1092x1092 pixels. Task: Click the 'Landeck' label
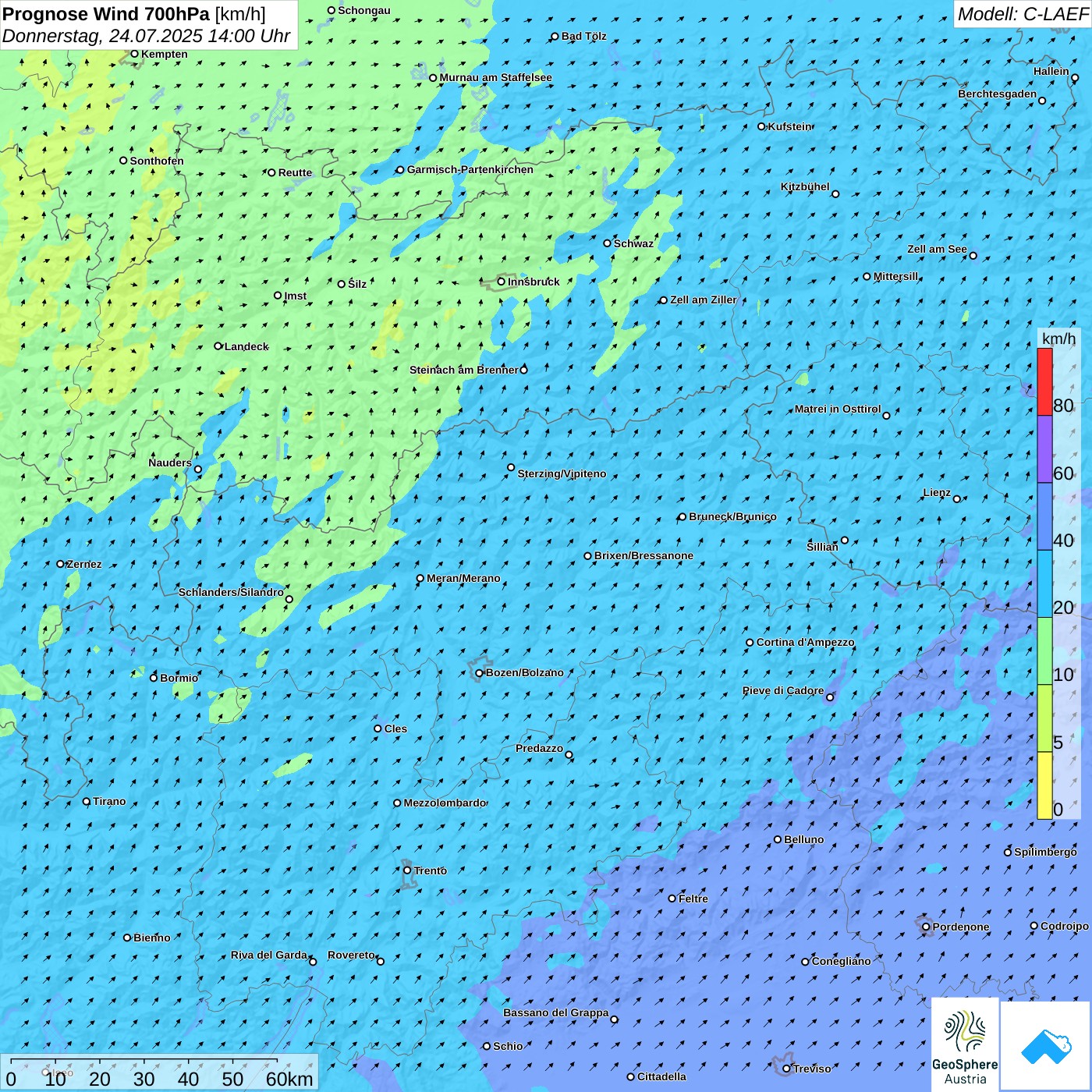click(246, 346)
